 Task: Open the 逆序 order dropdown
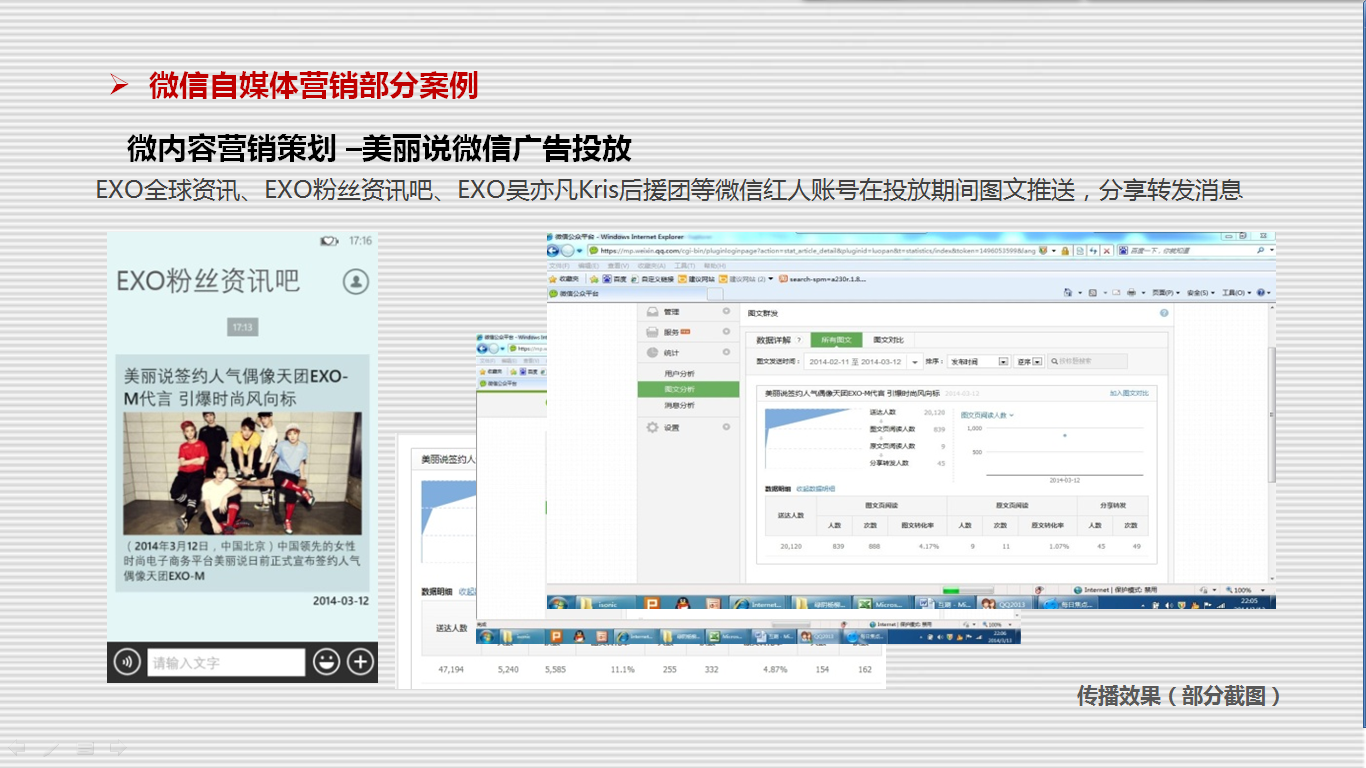(x=1029, y=361)
